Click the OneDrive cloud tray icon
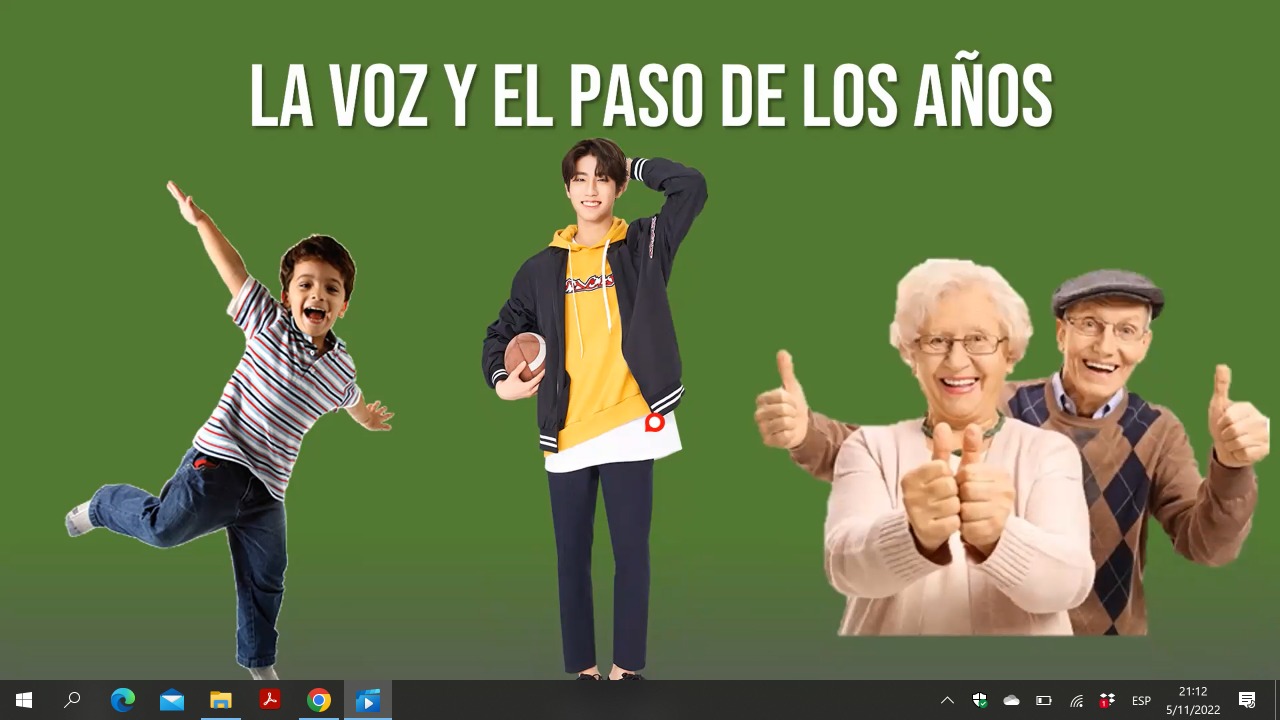Screen dimensions: 1280x720 pos(1011,700)
